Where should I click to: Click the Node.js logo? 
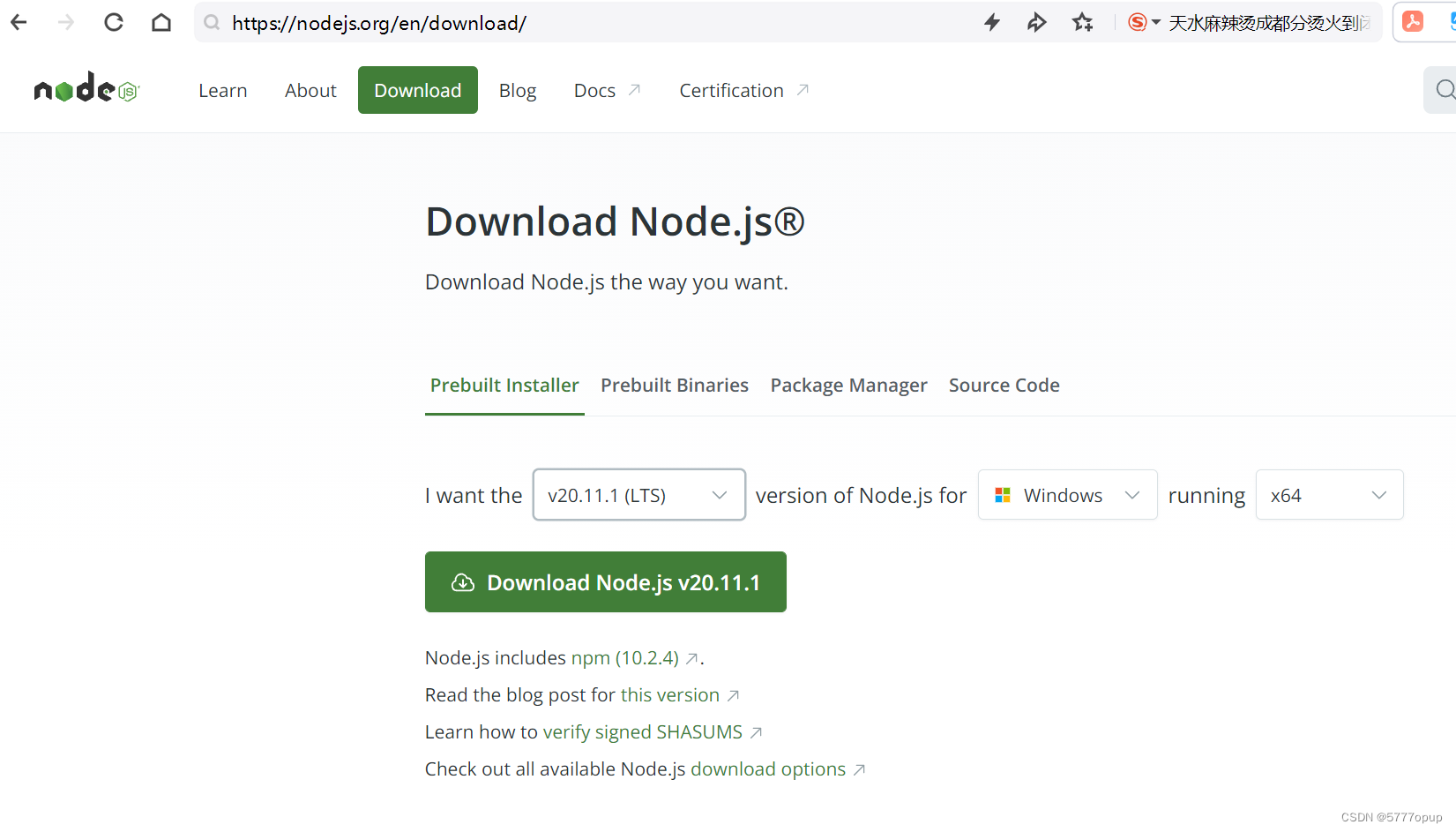(86, 89)
